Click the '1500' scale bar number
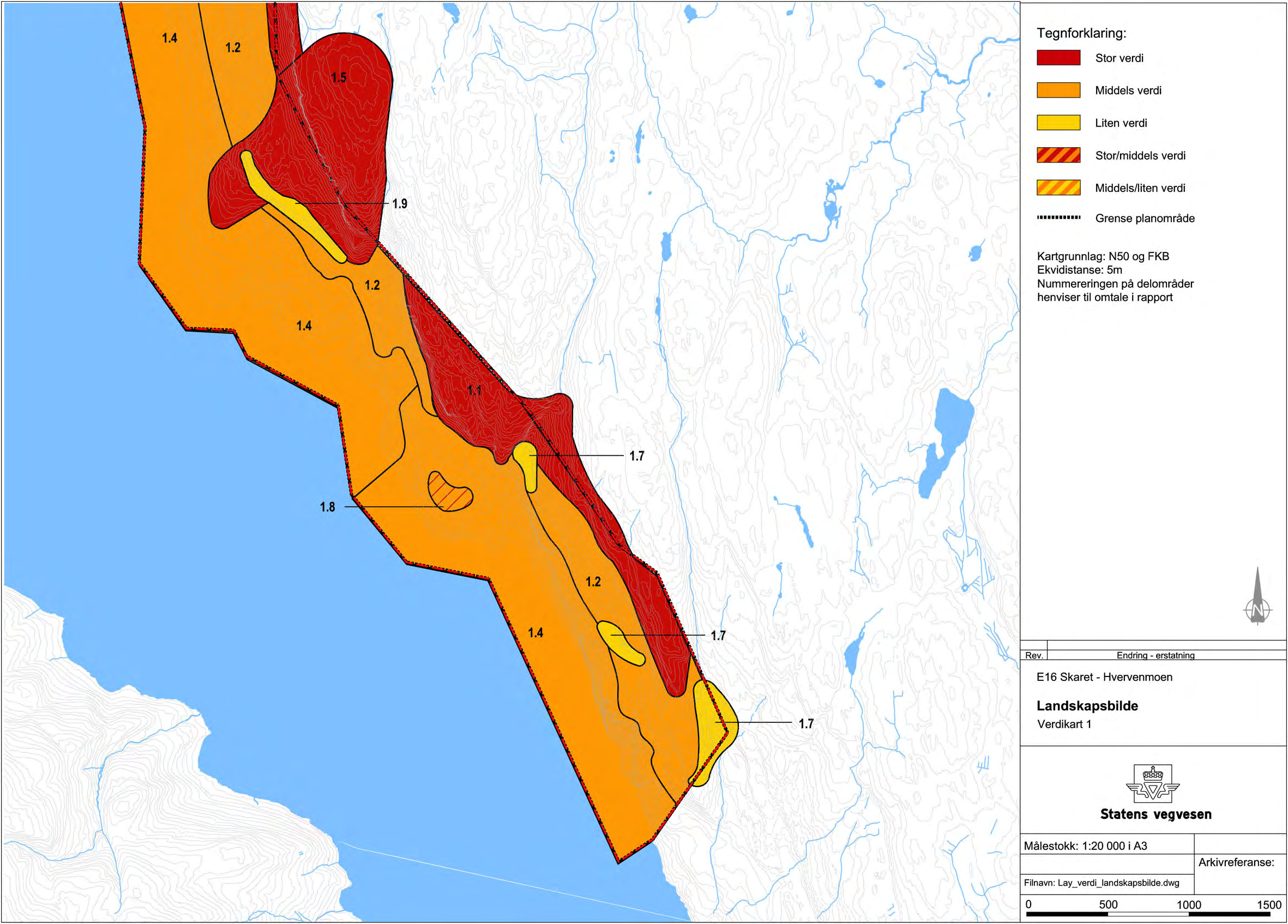This screenshot has width=1288, height=924. pyautogui.click(x=1269, y=904)
